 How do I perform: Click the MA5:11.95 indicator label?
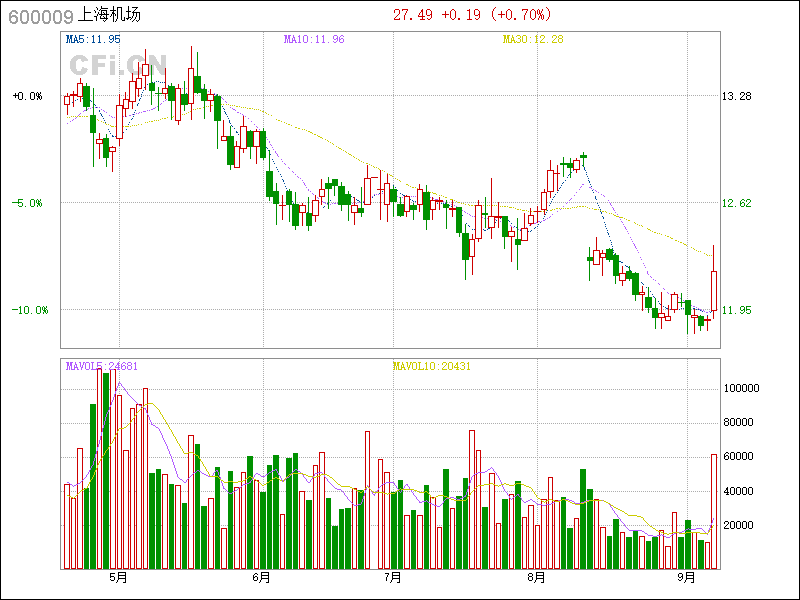93,39
